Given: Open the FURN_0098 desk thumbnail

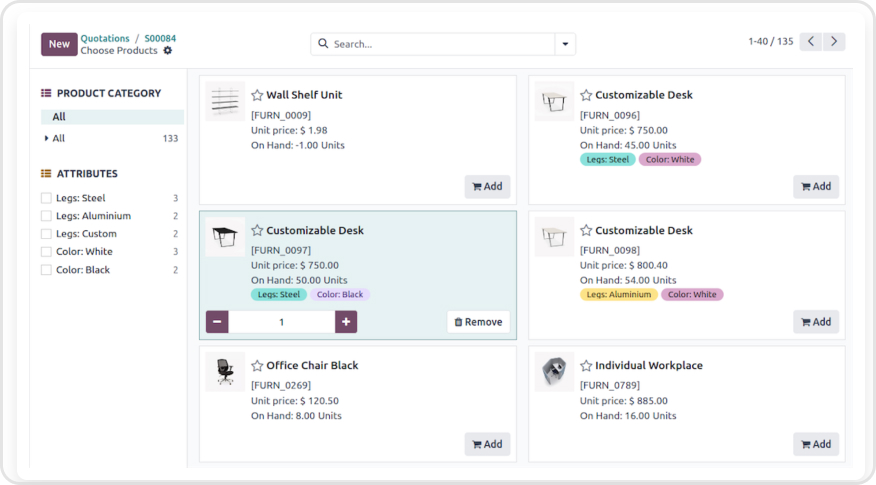Looking at the screenshot, I should click(x=554, y=236).
